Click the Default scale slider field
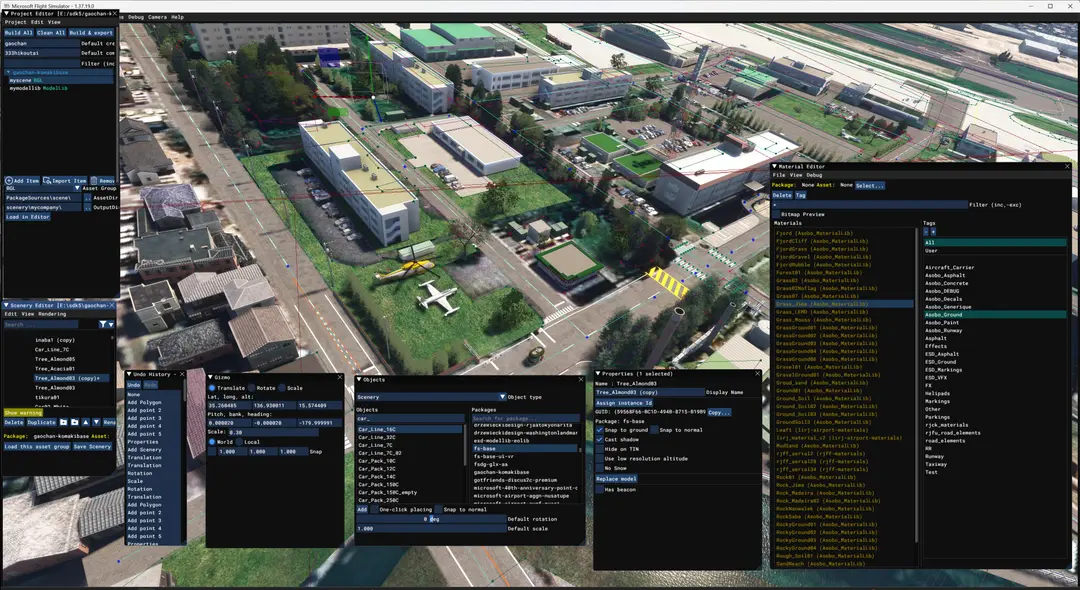 (x=431, y=529)
